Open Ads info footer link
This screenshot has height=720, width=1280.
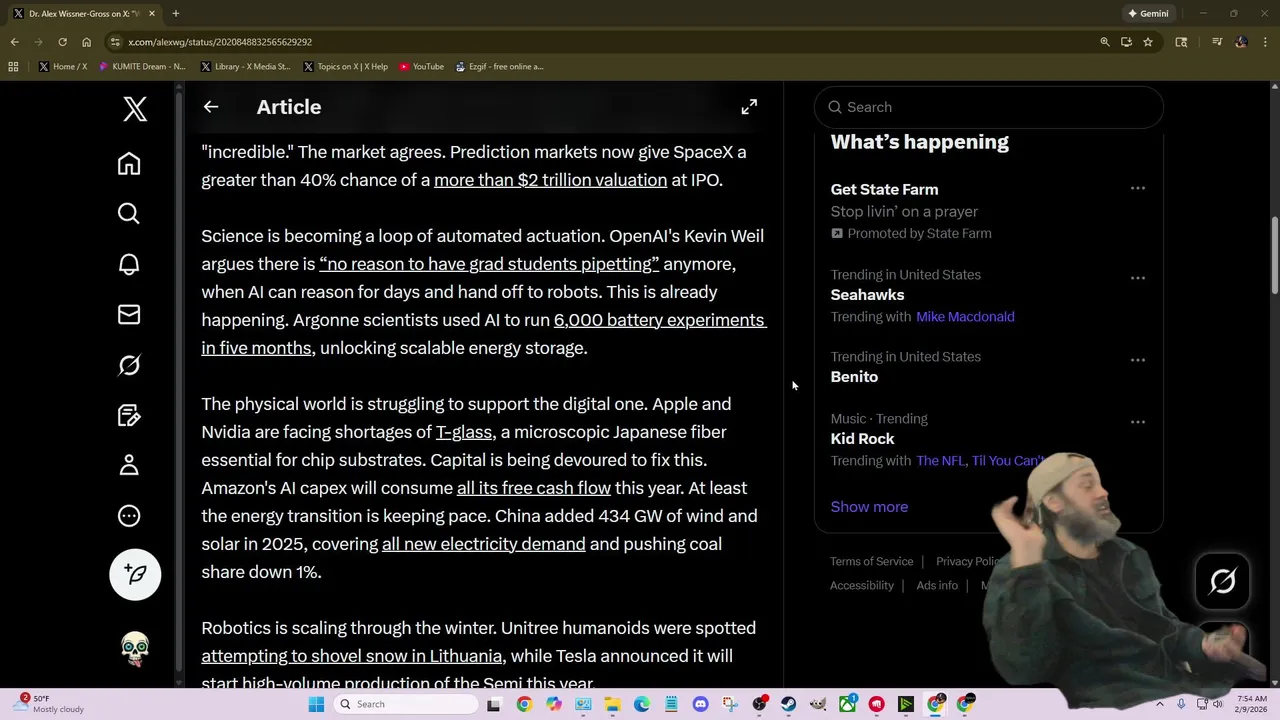[x=937, y=586]
